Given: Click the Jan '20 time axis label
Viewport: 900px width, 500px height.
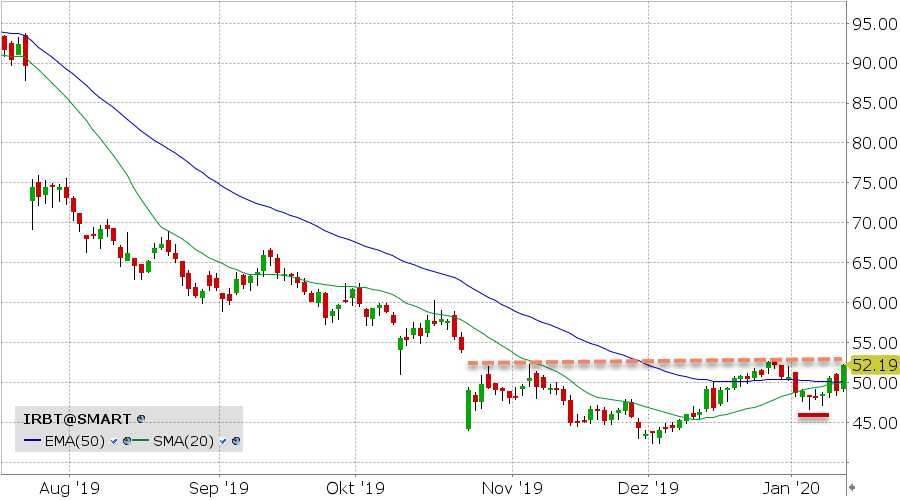Looking at the screenshot, I should coord(792,489).
